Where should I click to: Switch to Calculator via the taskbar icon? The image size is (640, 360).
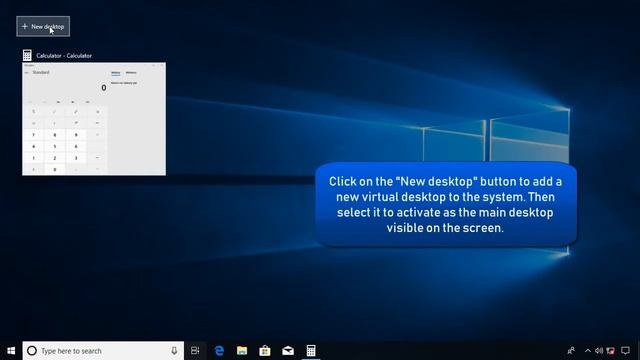click(311, 351)
